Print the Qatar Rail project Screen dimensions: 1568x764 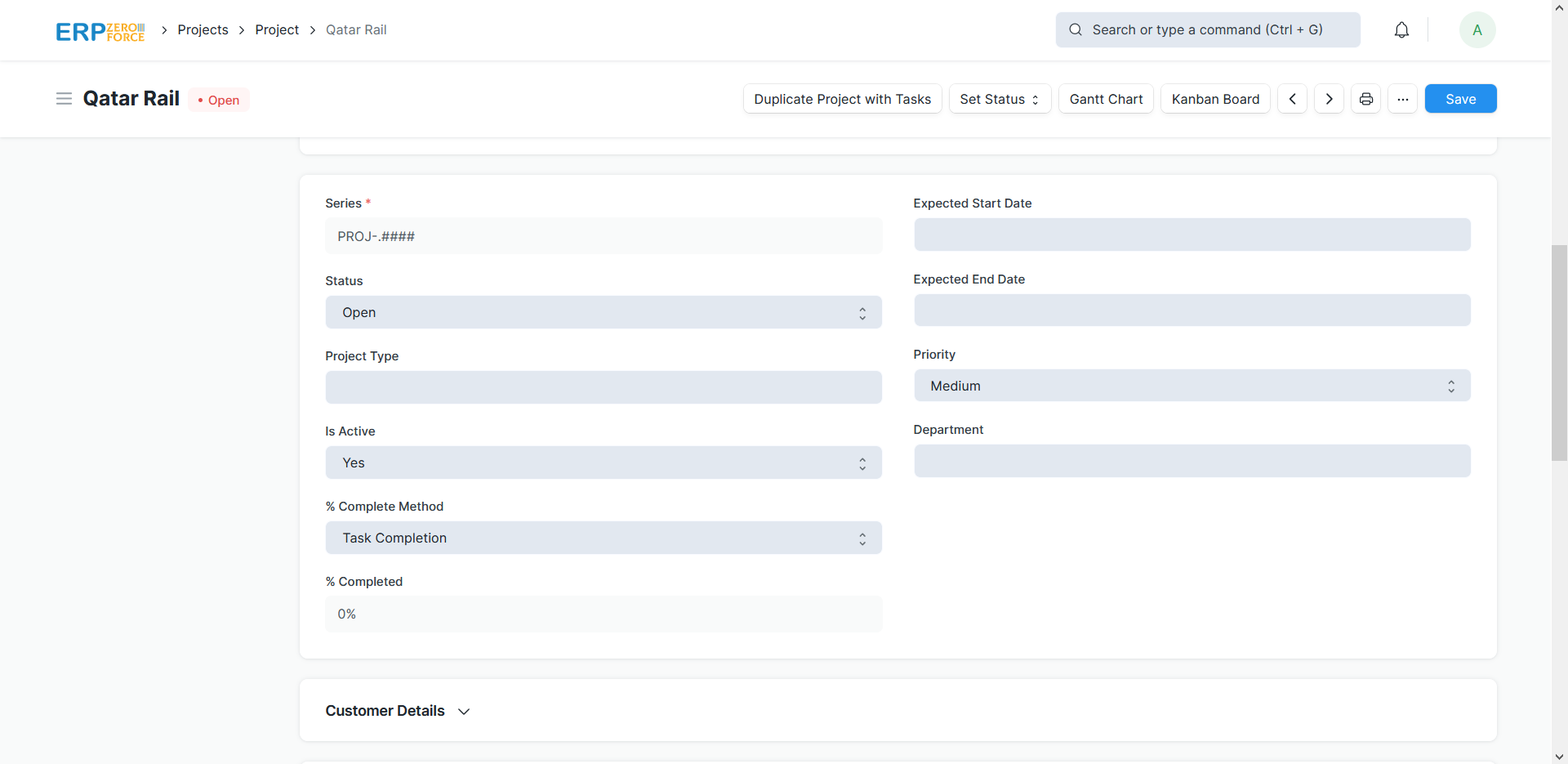(x=1365, y=99)
